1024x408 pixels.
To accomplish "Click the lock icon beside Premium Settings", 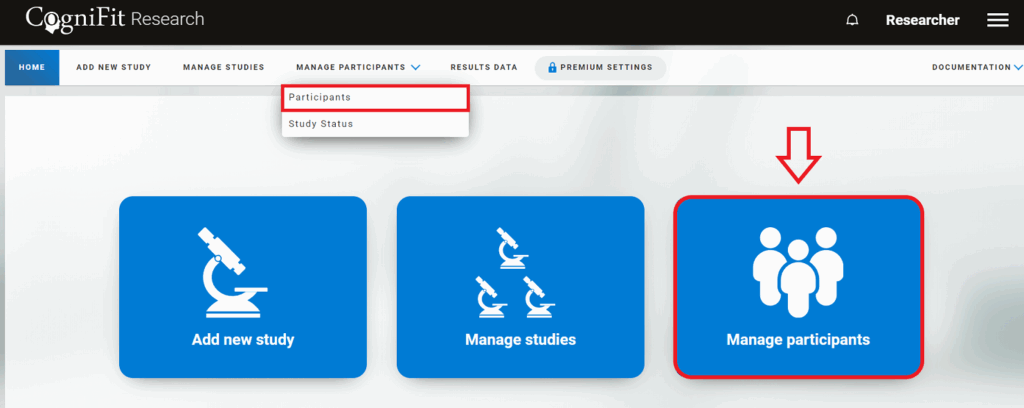I will click(x=552, y=68).
